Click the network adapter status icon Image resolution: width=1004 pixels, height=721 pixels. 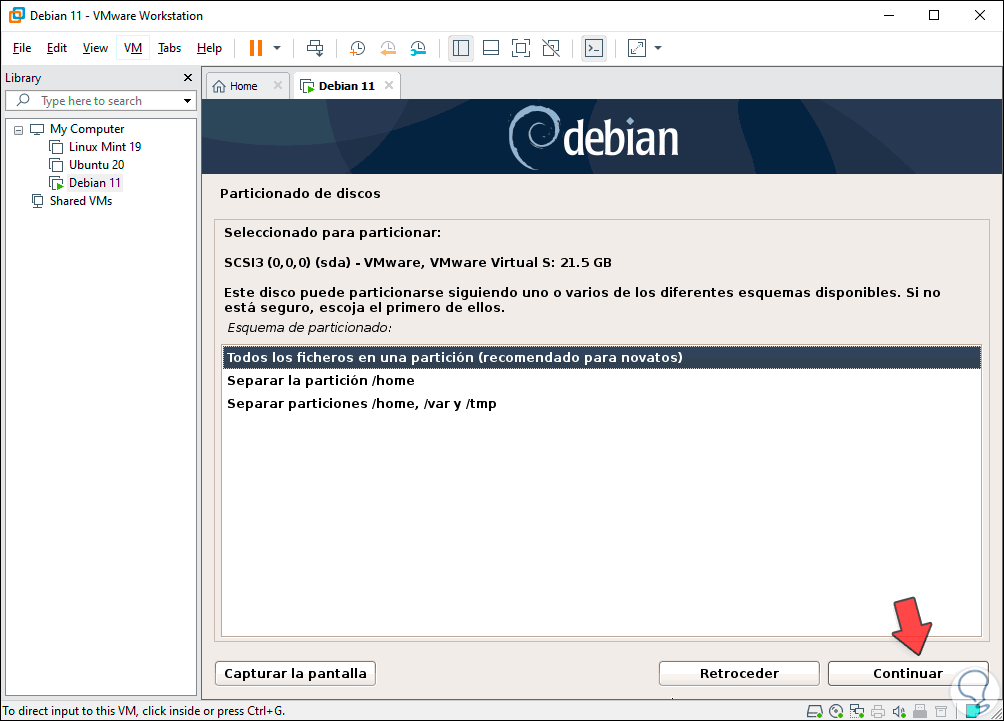pyautogui.click(x=857, y=711)
